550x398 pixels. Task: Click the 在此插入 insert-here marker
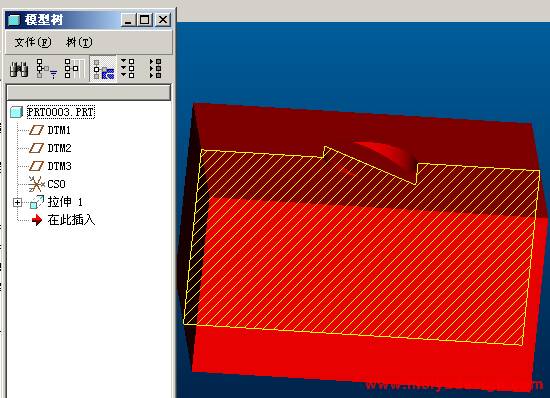click(x=71, y=220)
